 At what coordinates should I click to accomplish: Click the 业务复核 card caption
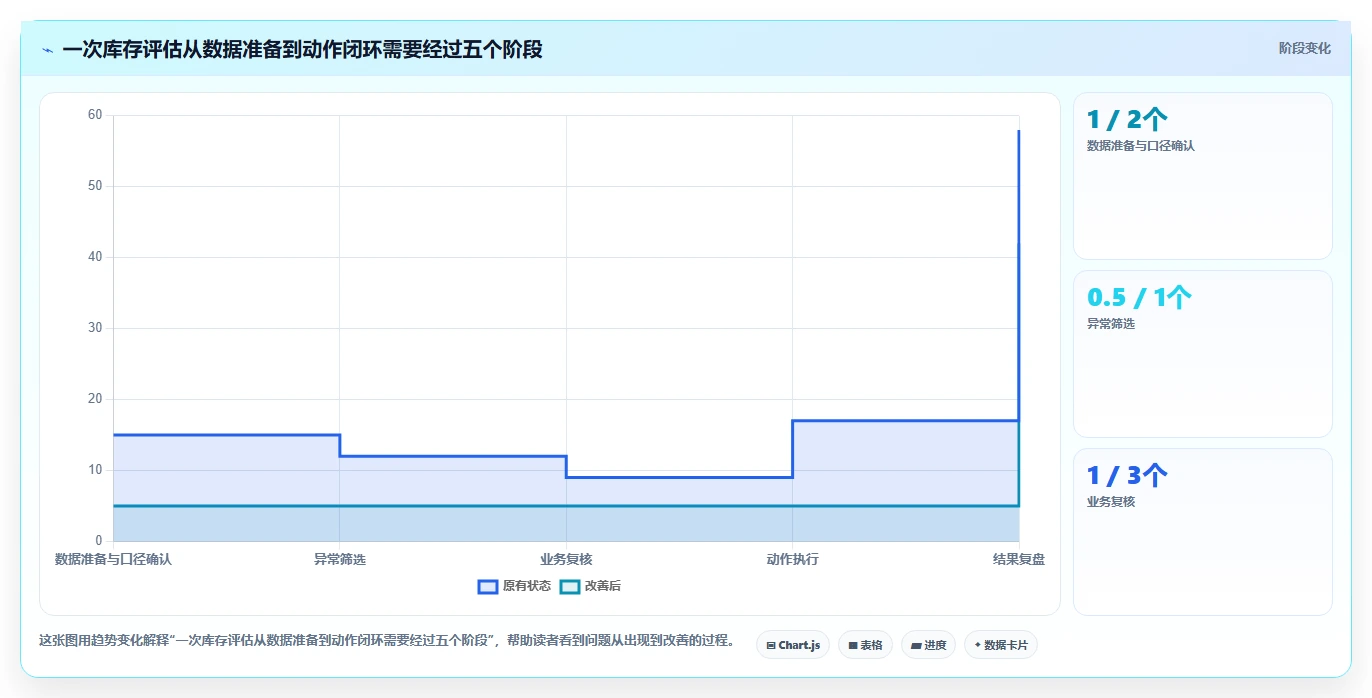point(1111,502)
